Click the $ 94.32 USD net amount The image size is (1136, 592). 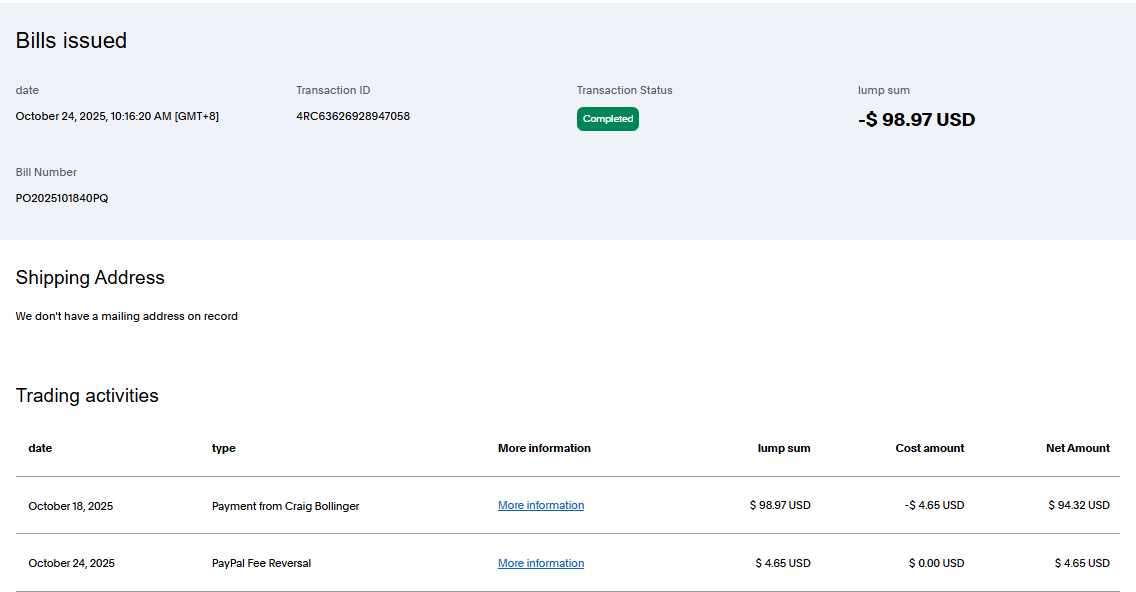[1078, 506]
